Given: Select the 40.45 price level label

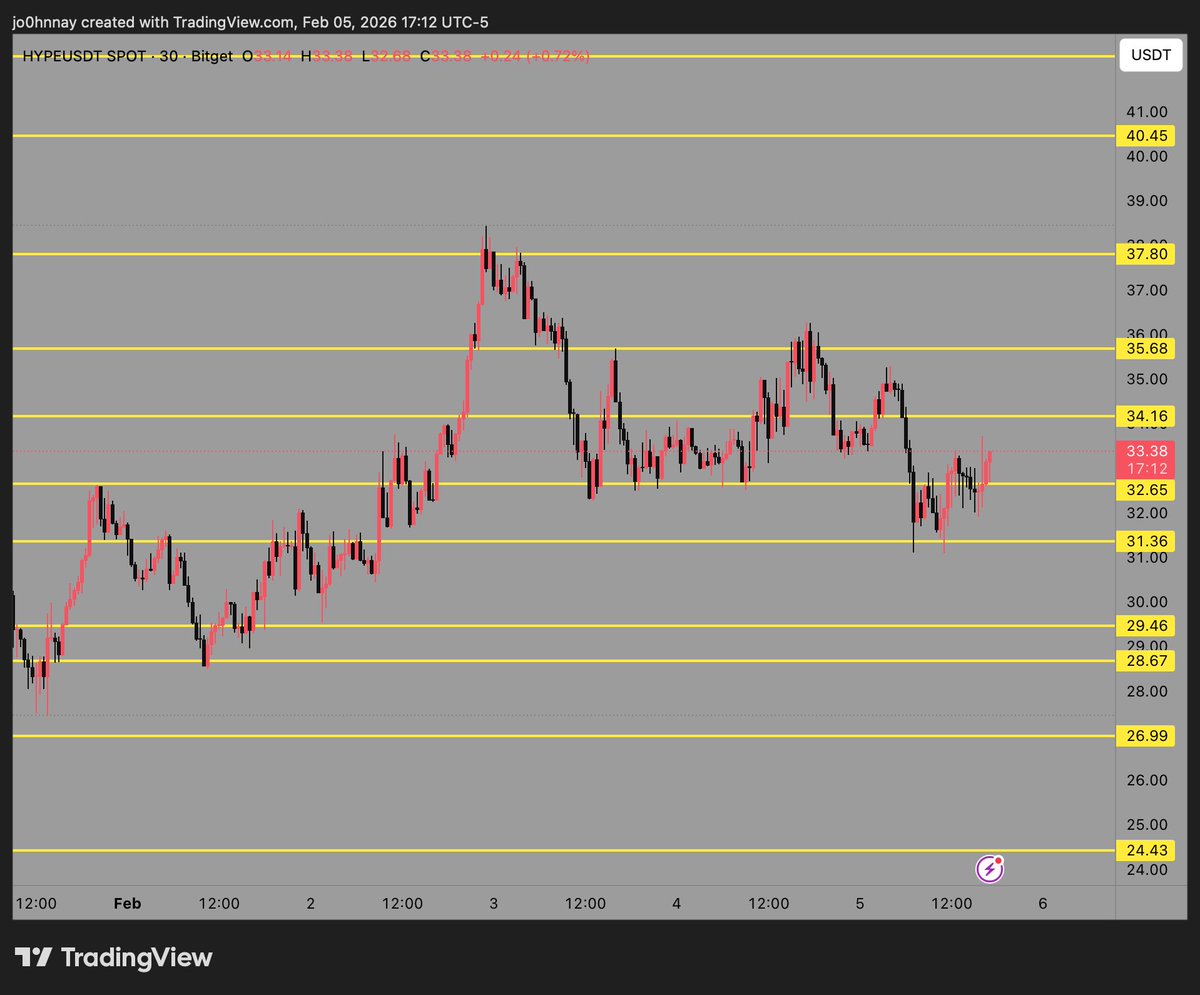Looking at the screenshot, I should pos(1146,135).
